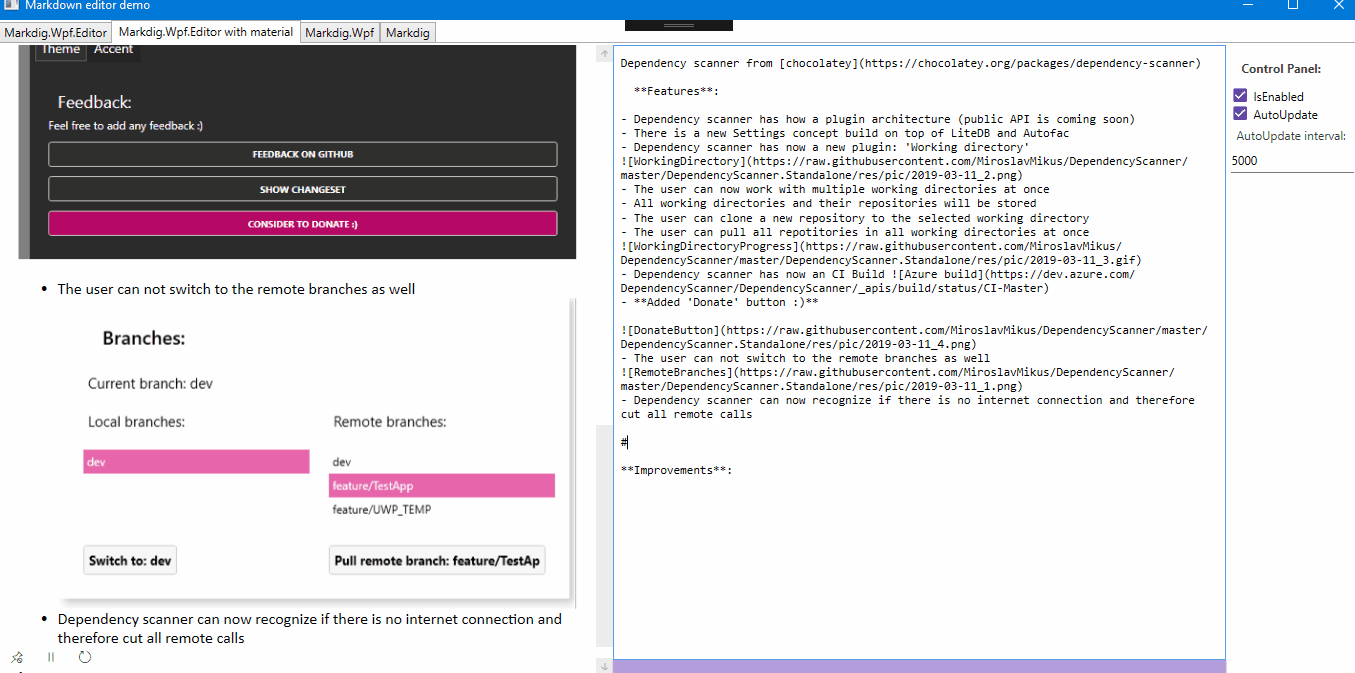The image size is (1355, 673).
Task: Click the circular refresh icon below the preview
Action: [x=85, y=657]
